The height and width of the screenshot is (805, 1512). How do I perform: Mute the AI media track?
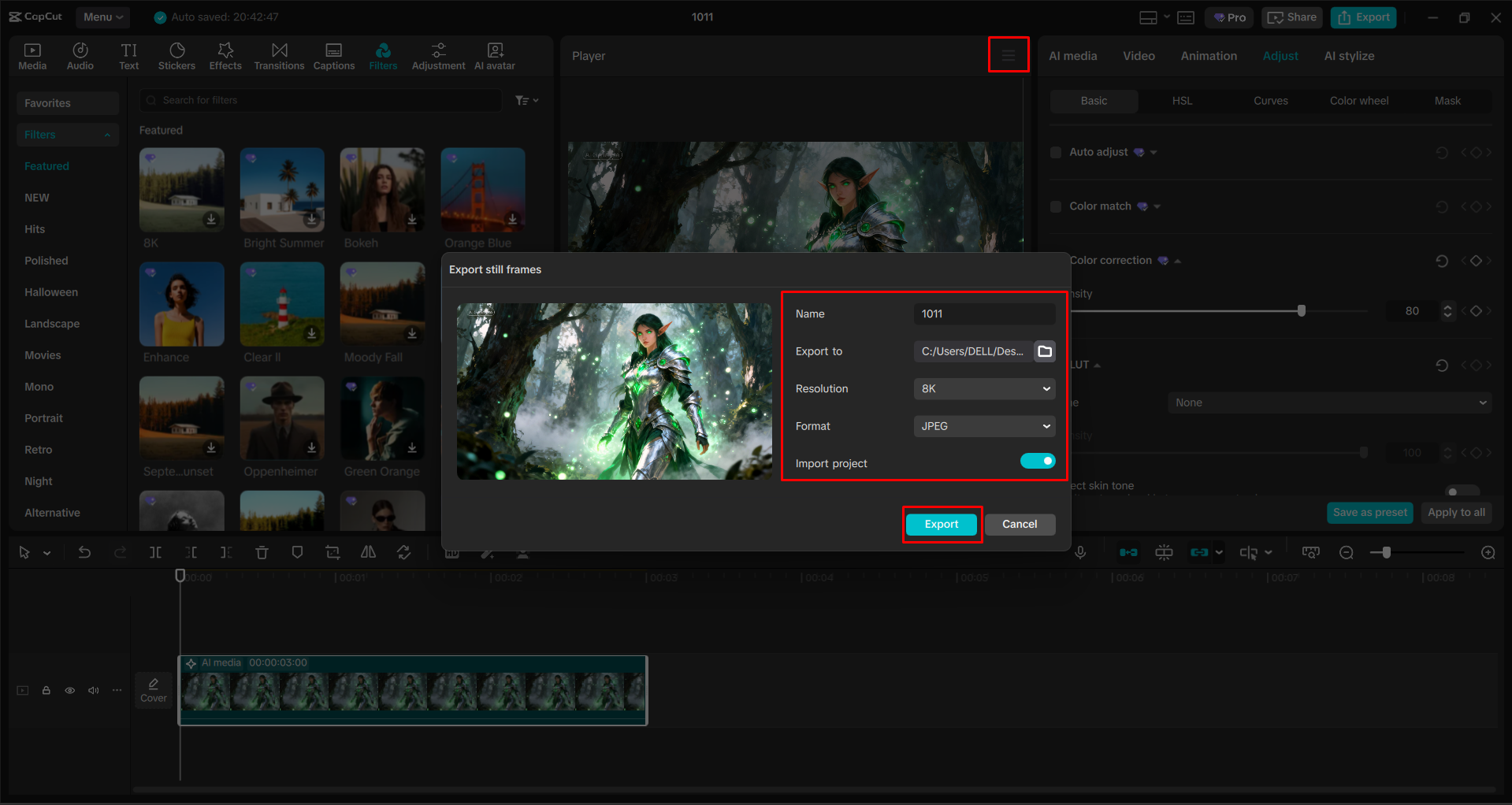[93, 690]
